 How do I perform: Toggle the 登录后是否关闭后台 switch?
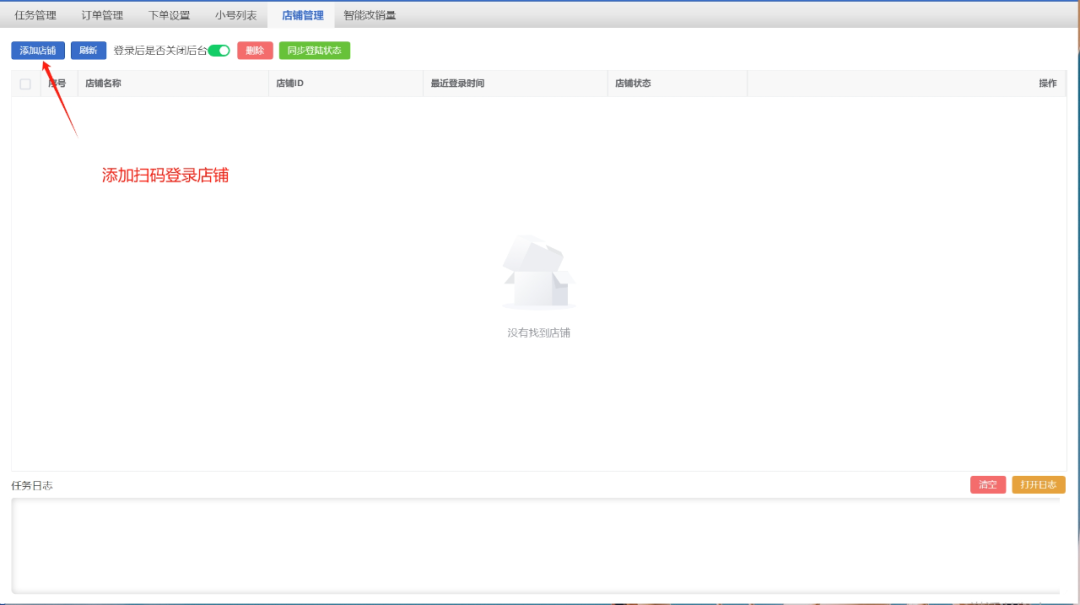click(219, 50)
